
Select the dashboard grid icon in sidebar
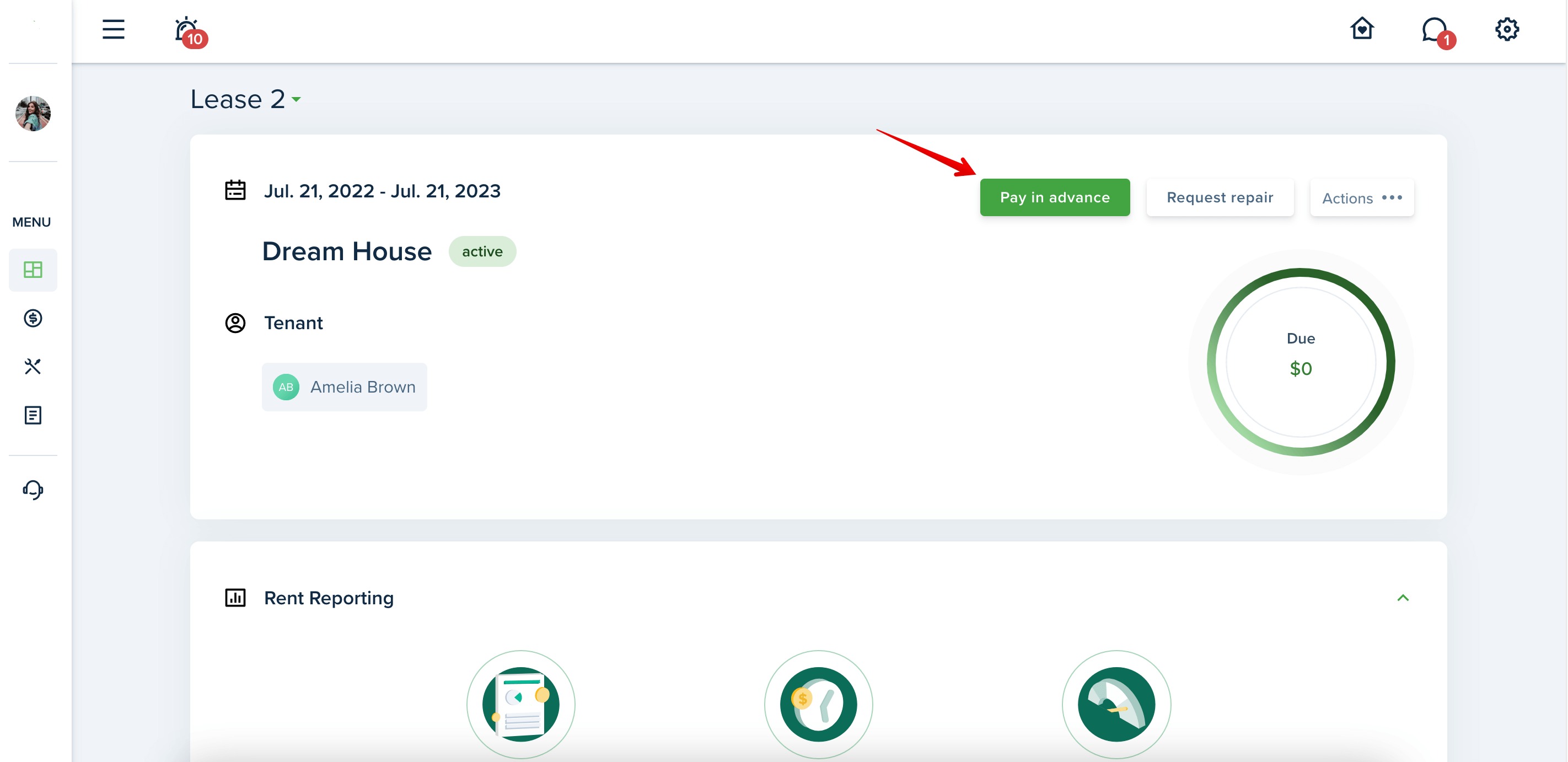(33, 270)
